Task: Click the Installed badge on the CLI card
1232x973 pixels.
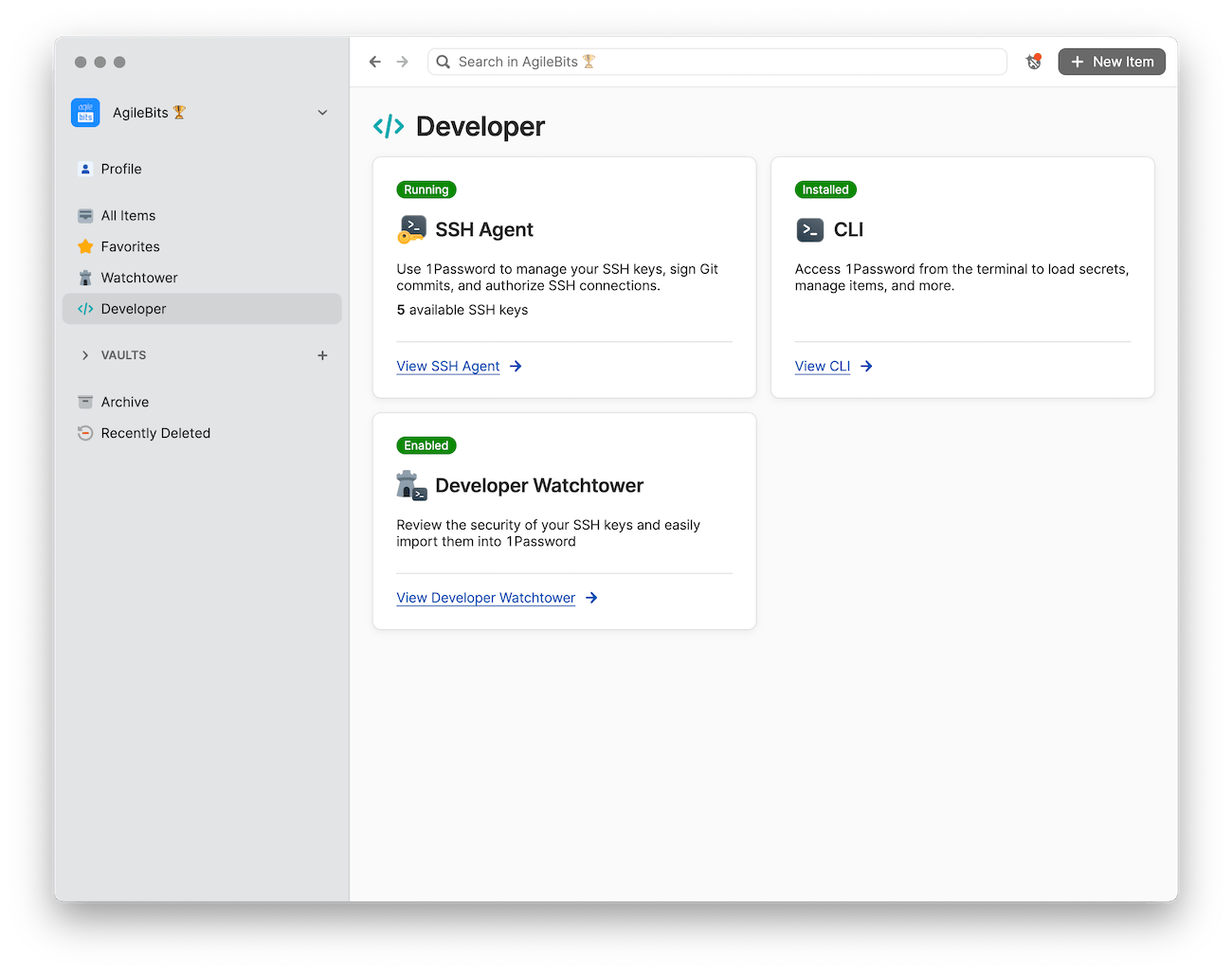Action: (824, 189)
